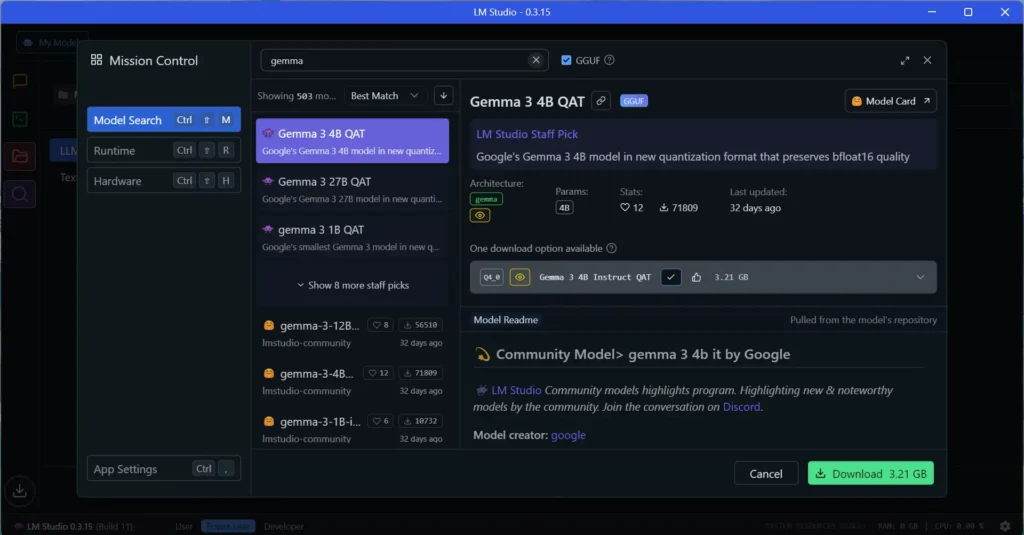Click the gemma architecture tag
This screenshot has width=1024, height=535.
coord(486,199)
